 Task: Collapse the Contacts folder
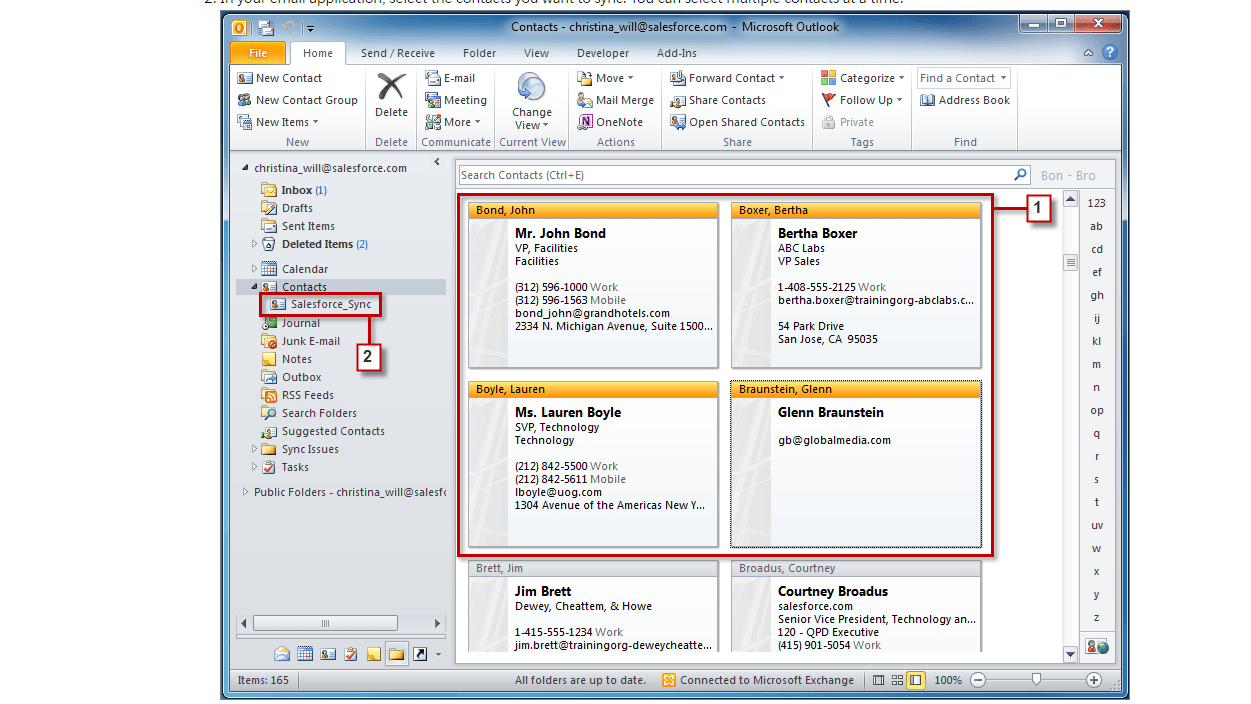pos(254,287)
